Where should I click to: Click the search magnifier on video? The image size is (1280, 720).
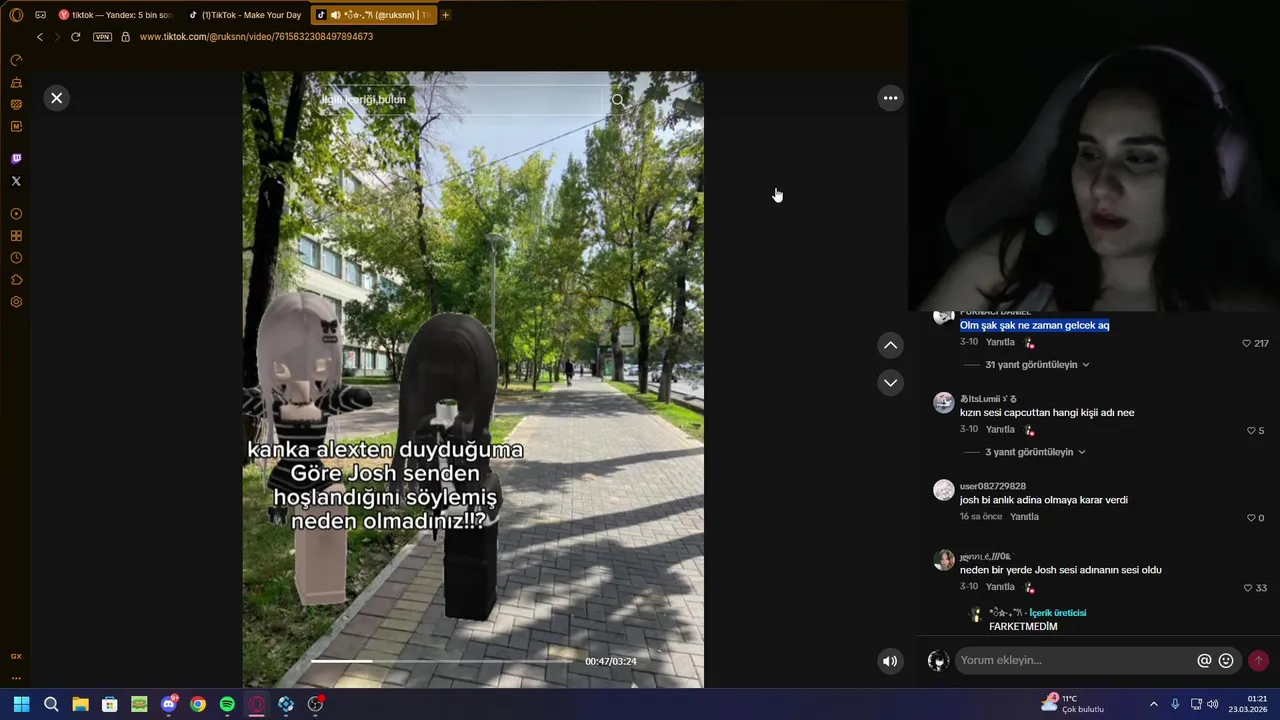tap(618, 100)
